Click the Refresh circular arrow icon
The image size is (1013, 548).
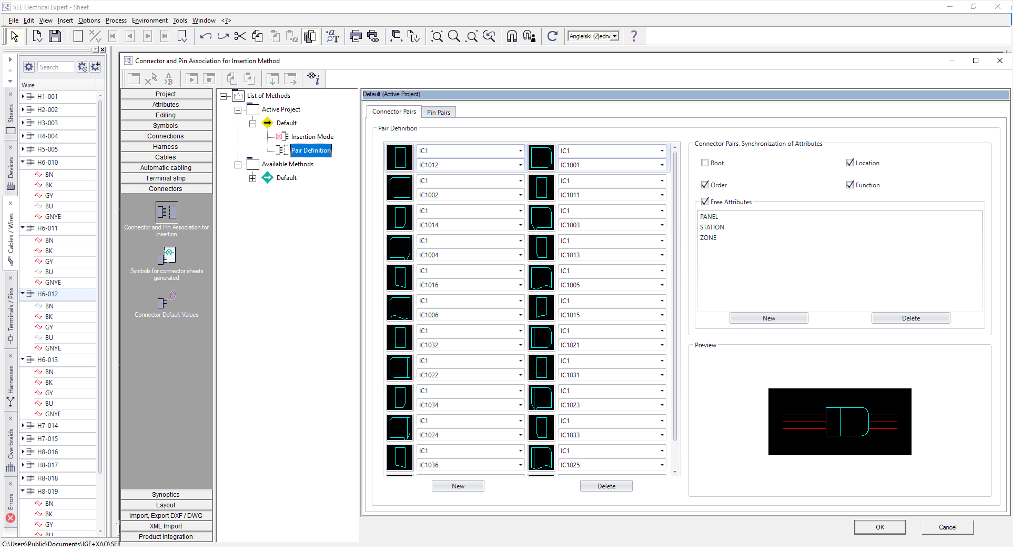click(552, 36)
